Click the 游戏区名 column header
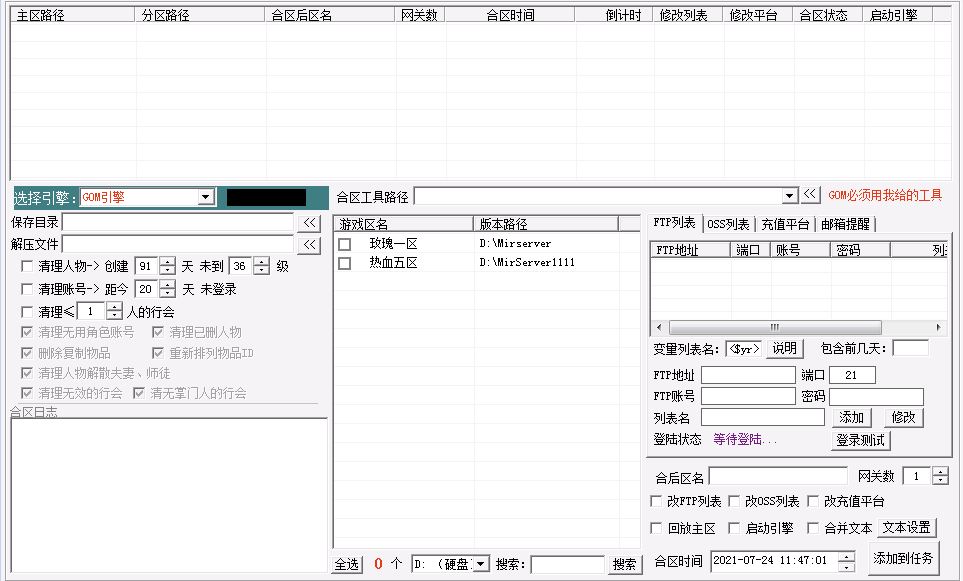The image size is (963, 581). pyautogui.click(x=404, y=224)
